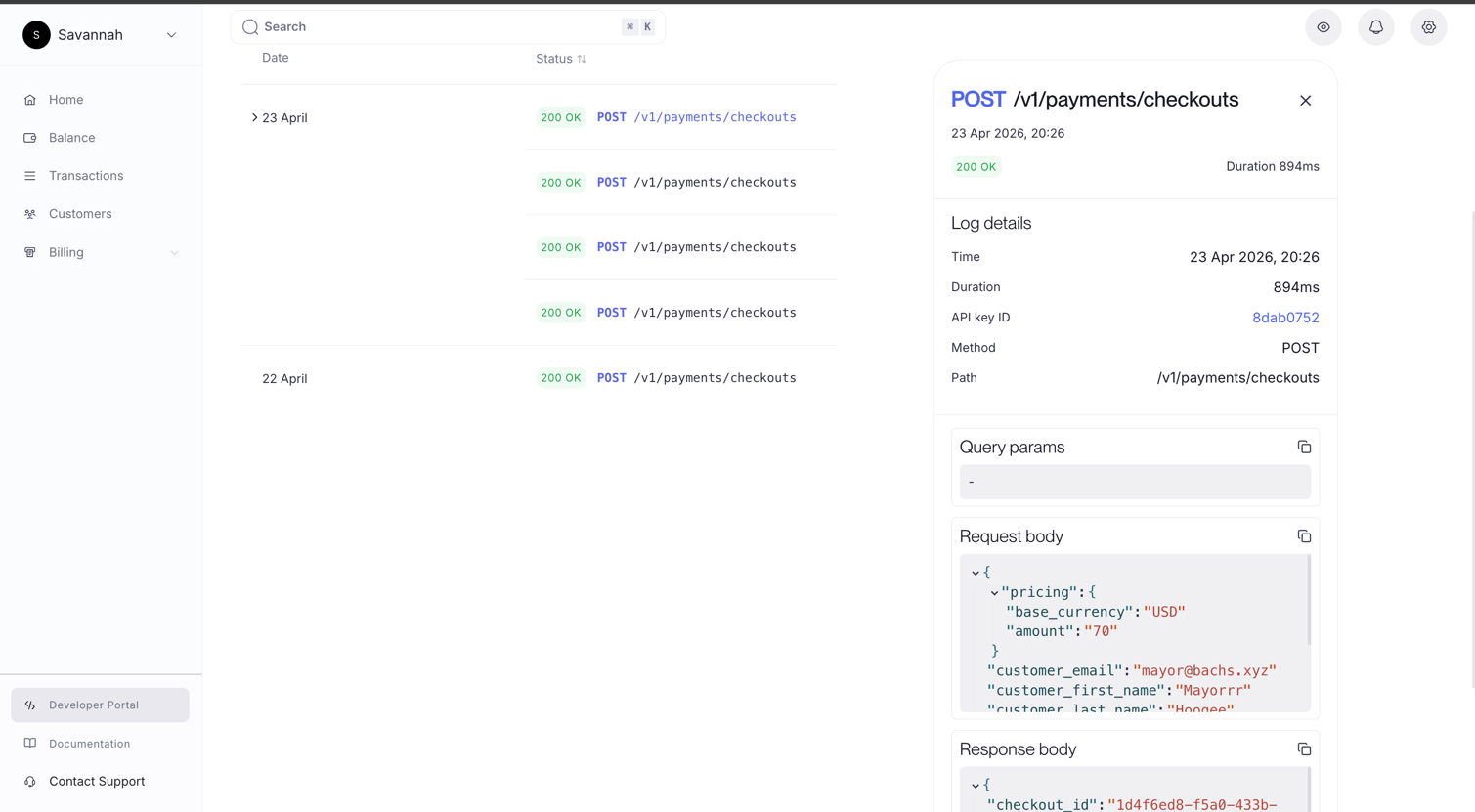Click the Method value POST in Log details
1475x812 pixels.
pos(1300,348)
